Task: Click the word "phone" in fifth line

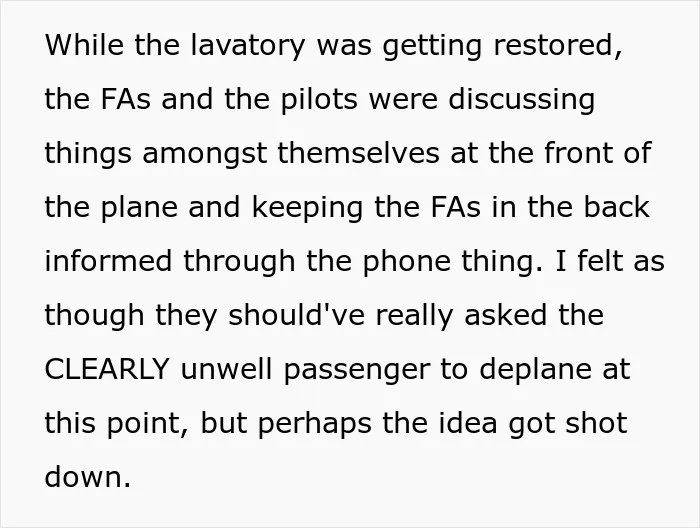Action: [x=406, y=262]
